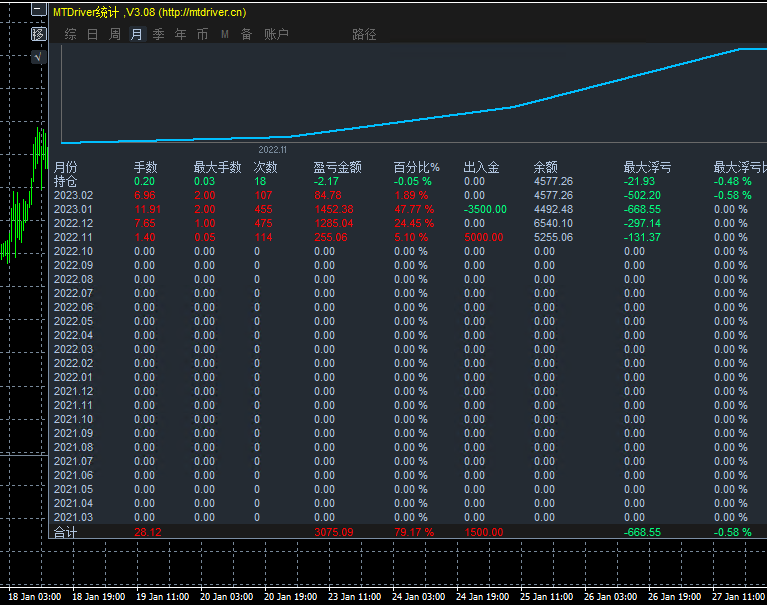Click the 盈亏金额 column header
The height and width of the screenshot is (605, 767).
(x=338, y=167)
